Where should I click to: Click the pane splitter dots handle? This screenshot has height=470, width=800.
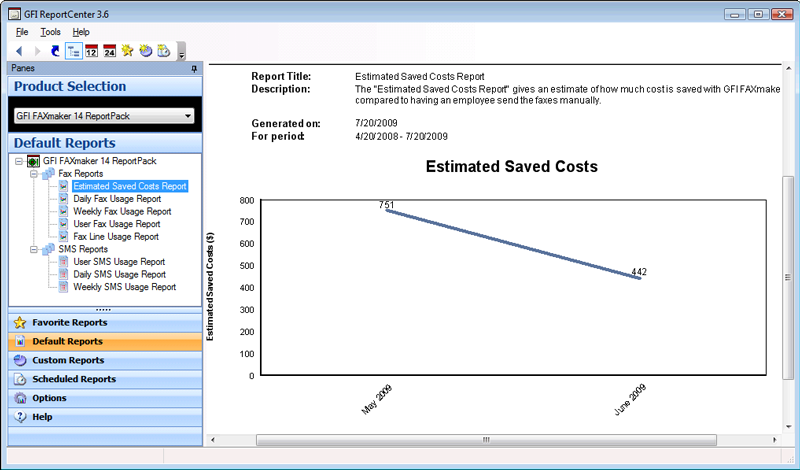coord(104,310)
